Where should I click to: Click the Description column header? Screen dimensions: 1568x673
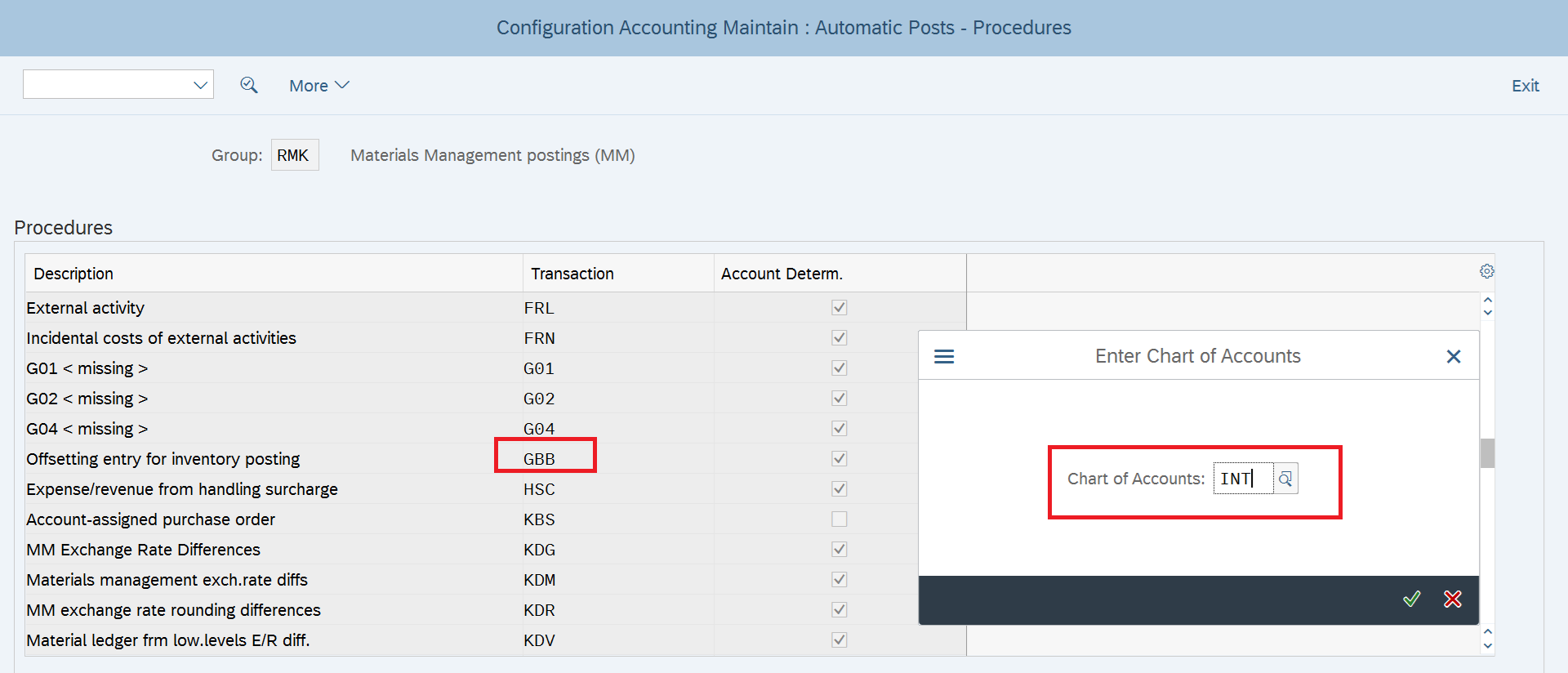73,274
